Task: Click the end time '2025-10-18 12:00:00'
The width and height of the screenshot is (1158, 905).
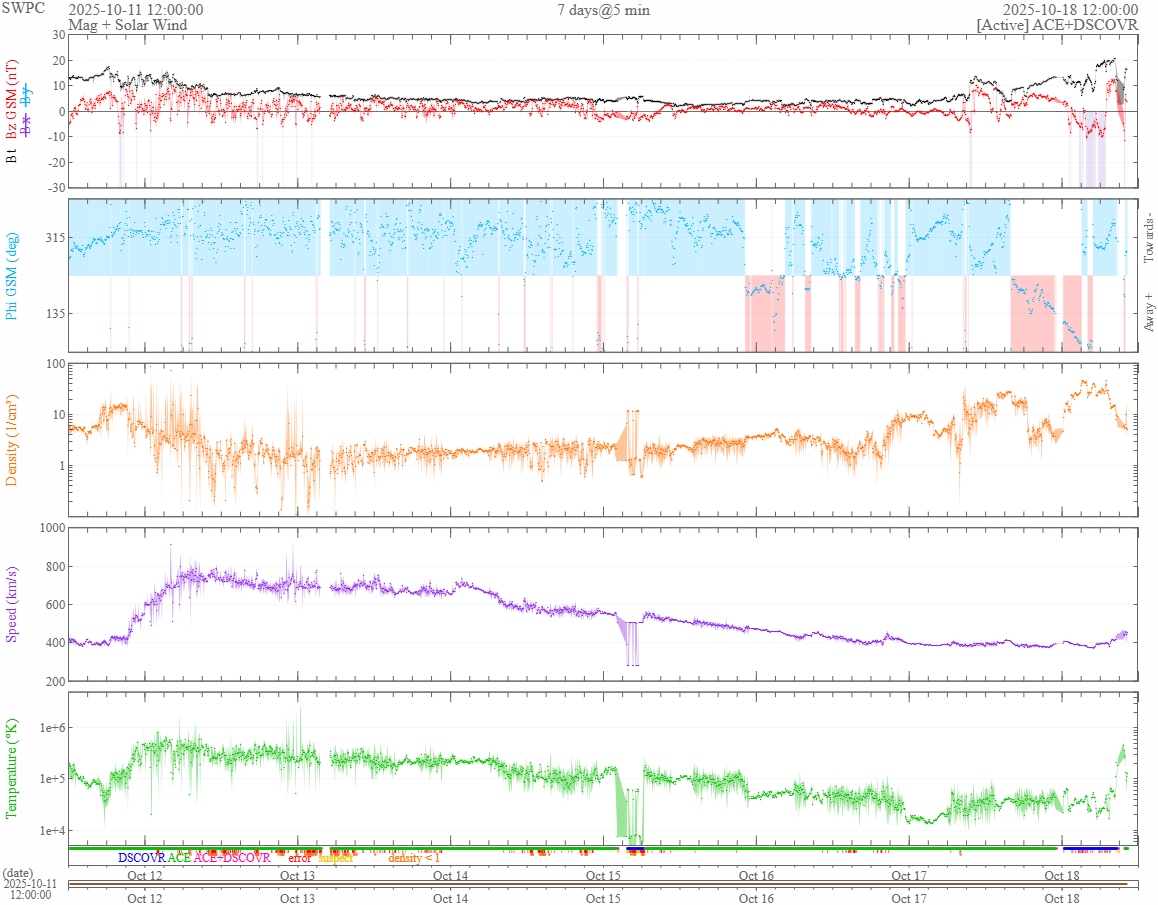Action: [1070, 10]
